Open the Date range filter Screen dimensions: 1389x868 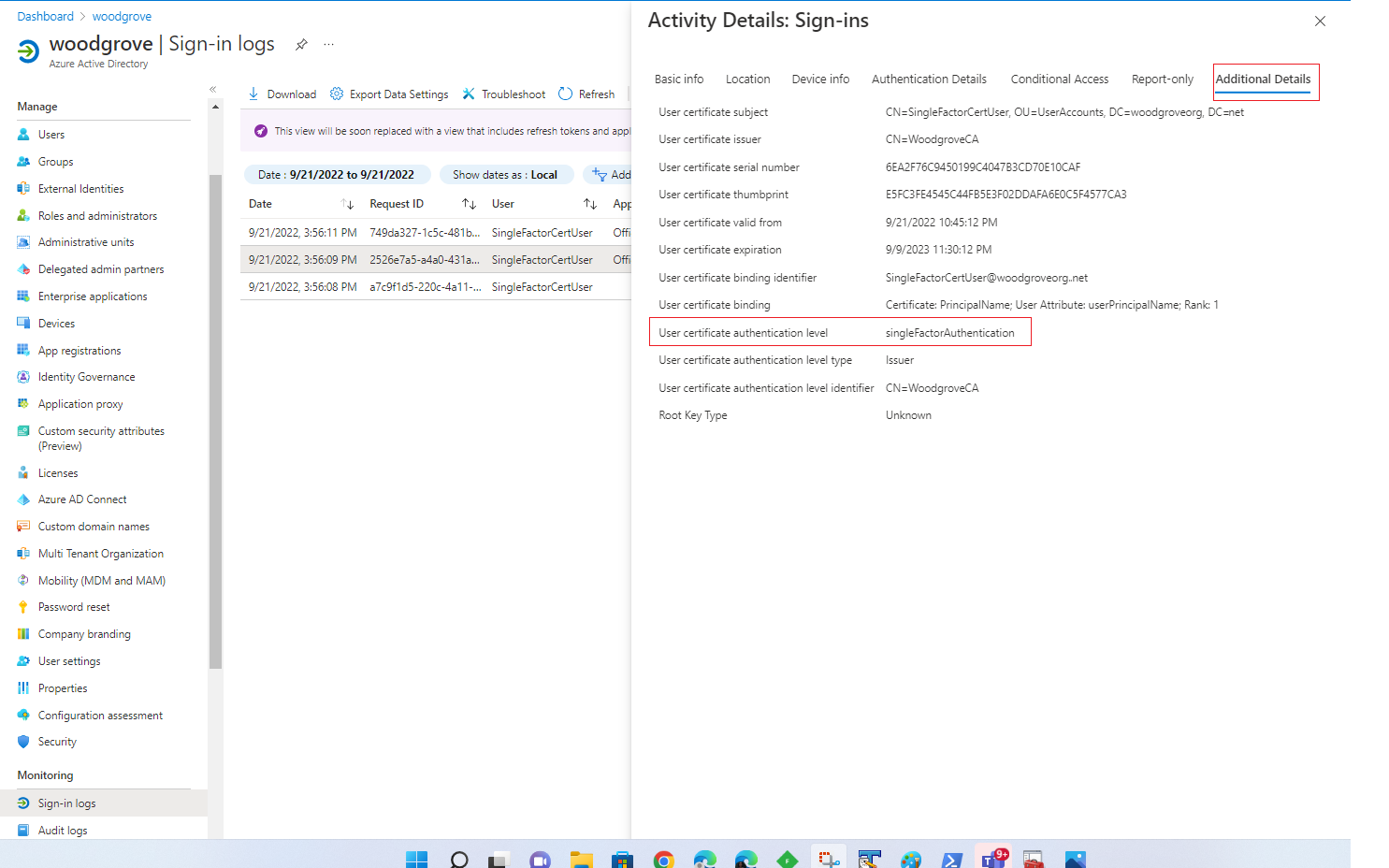pyautogui.click(x=337, y=175)
